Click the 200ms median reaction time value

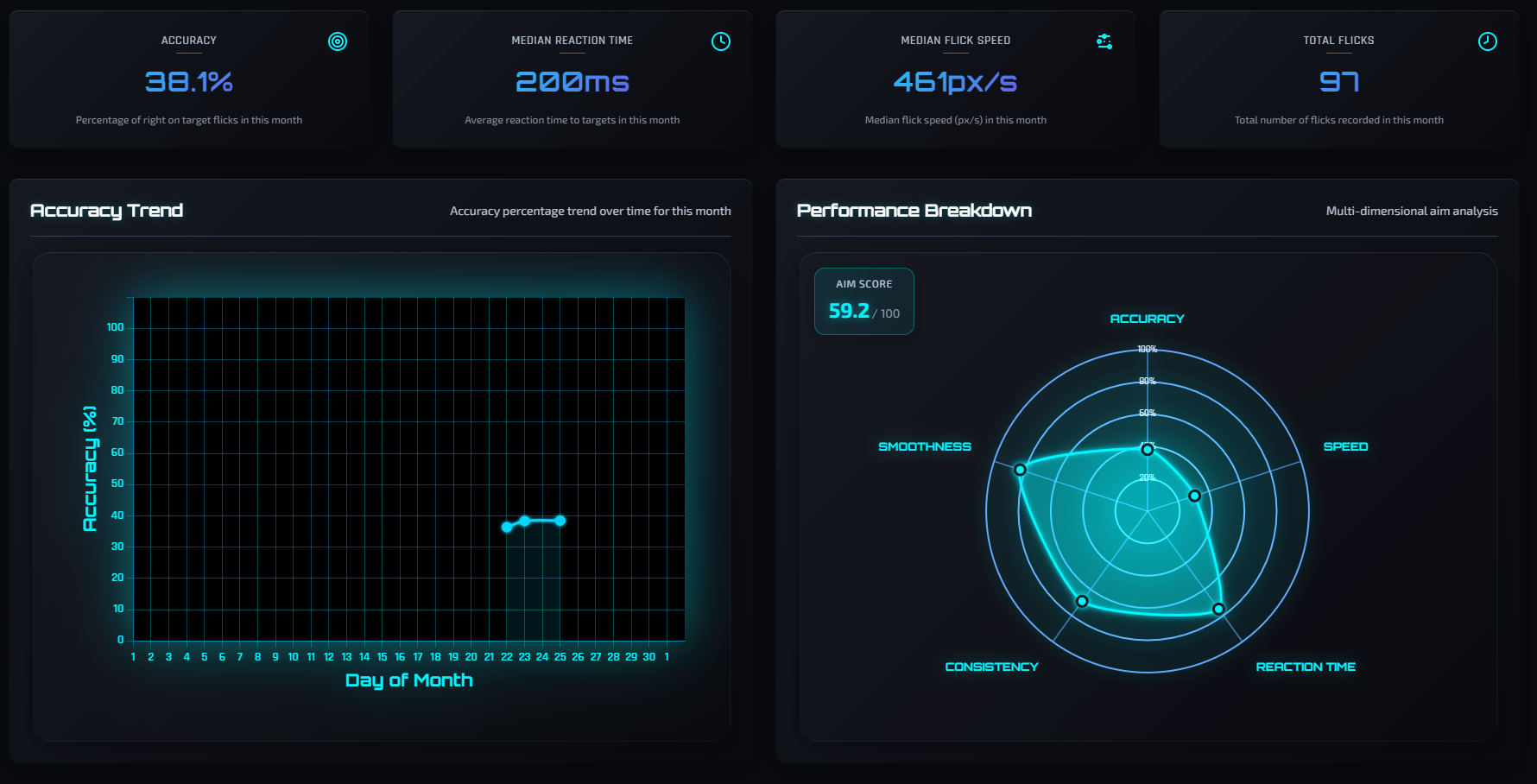pos(572,81)
